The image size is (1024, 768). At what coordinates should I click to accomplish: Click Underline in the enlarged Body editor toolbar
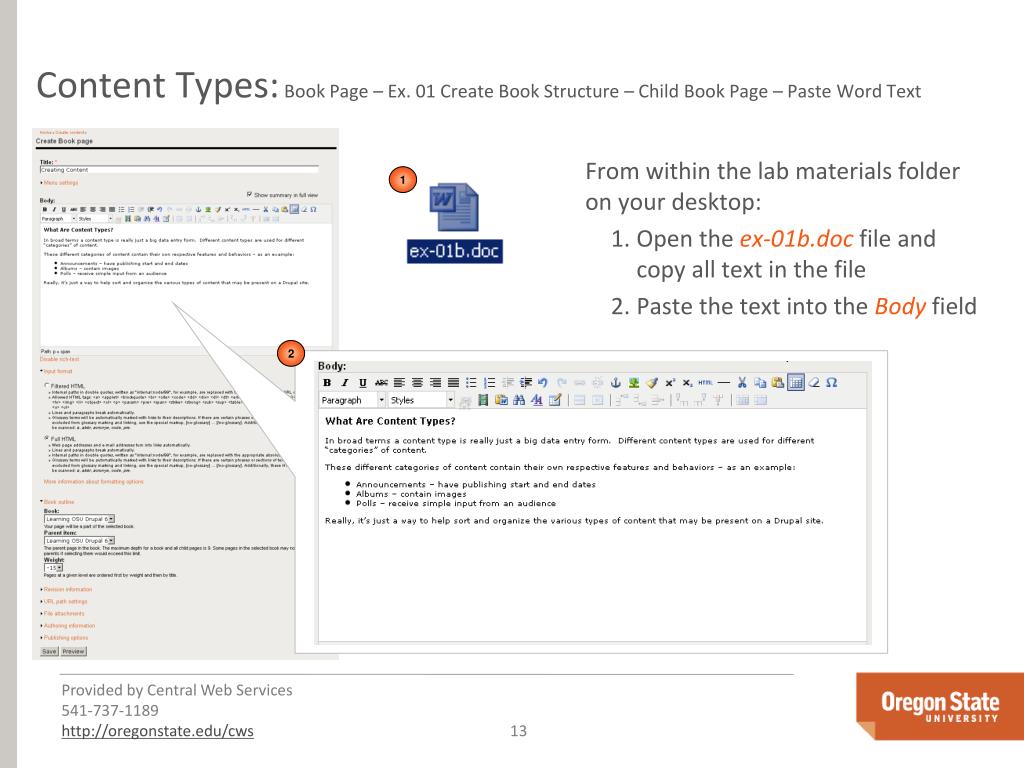pyautogui.click(x=363, y=383)
